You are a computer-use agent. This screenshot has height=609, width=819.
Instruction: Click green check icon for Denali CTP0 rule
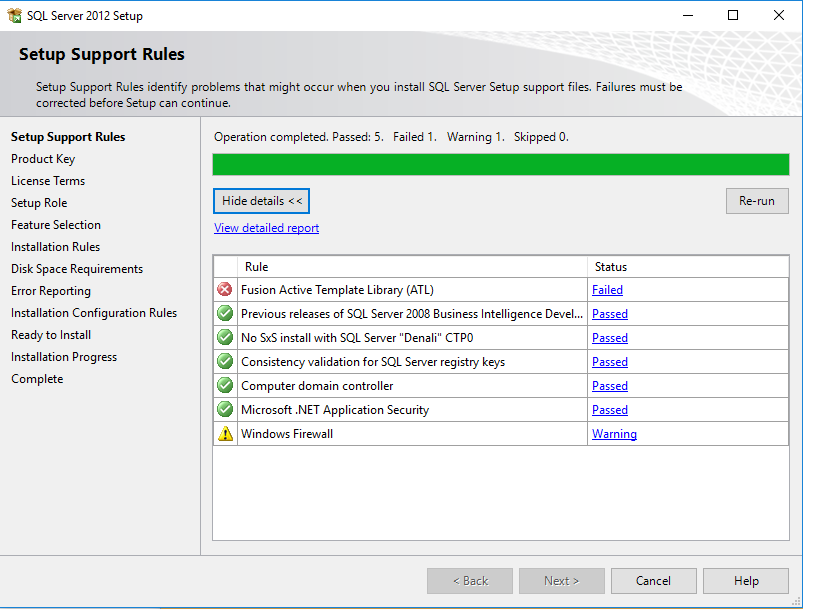pyautogui.click(x=225, y=337)
